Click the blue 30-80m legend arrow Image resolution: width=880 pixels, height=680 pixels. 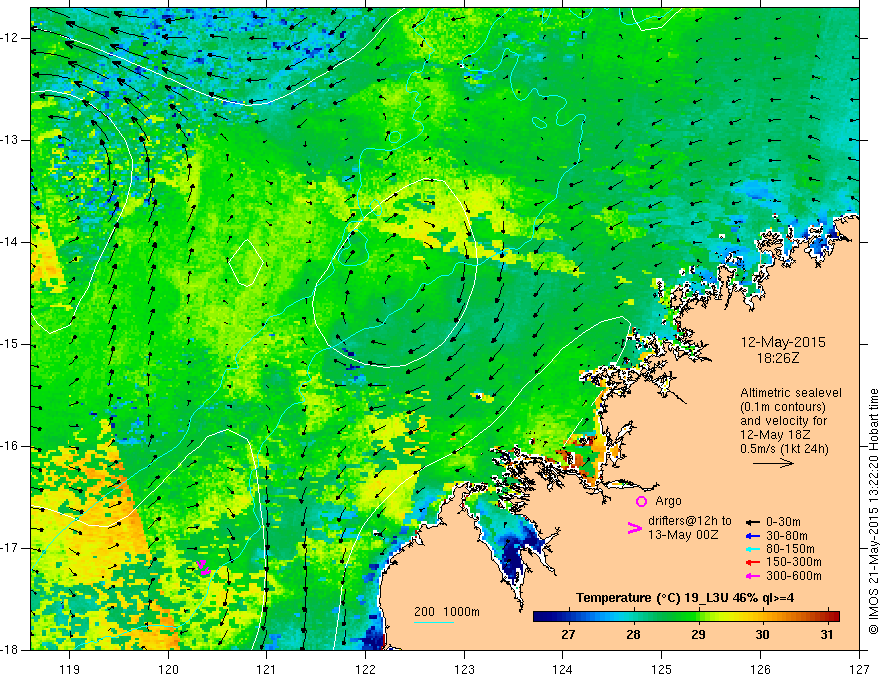pos(753,535)
